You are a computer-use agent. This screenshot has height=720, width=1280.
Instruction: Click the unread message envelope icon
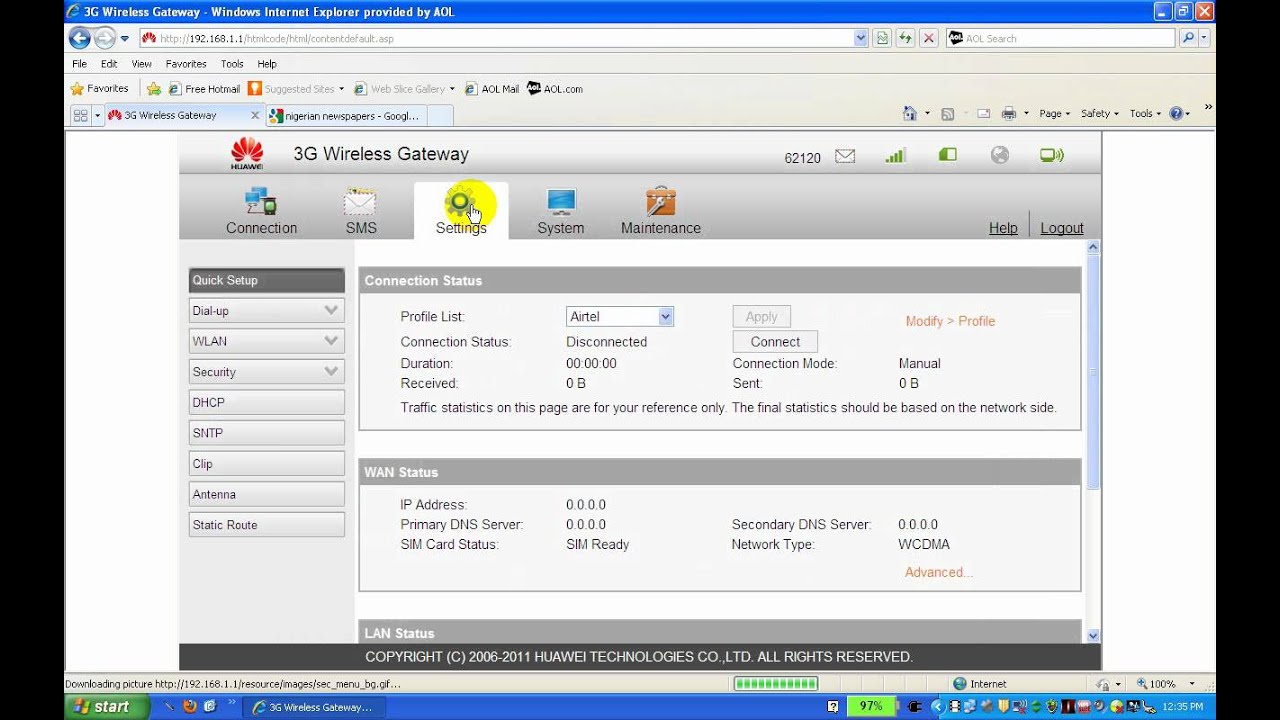[845, 156]
